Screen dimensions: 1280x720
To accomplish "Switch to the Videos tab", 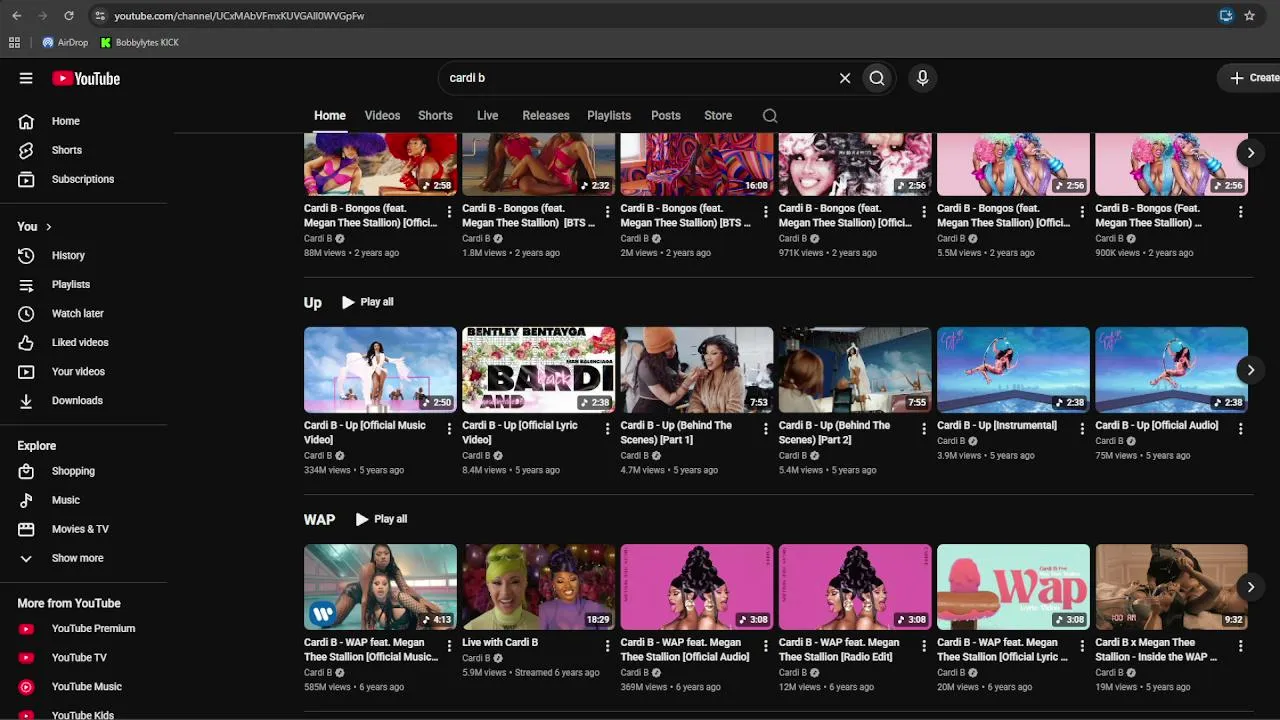I will [x=382, y=116].
